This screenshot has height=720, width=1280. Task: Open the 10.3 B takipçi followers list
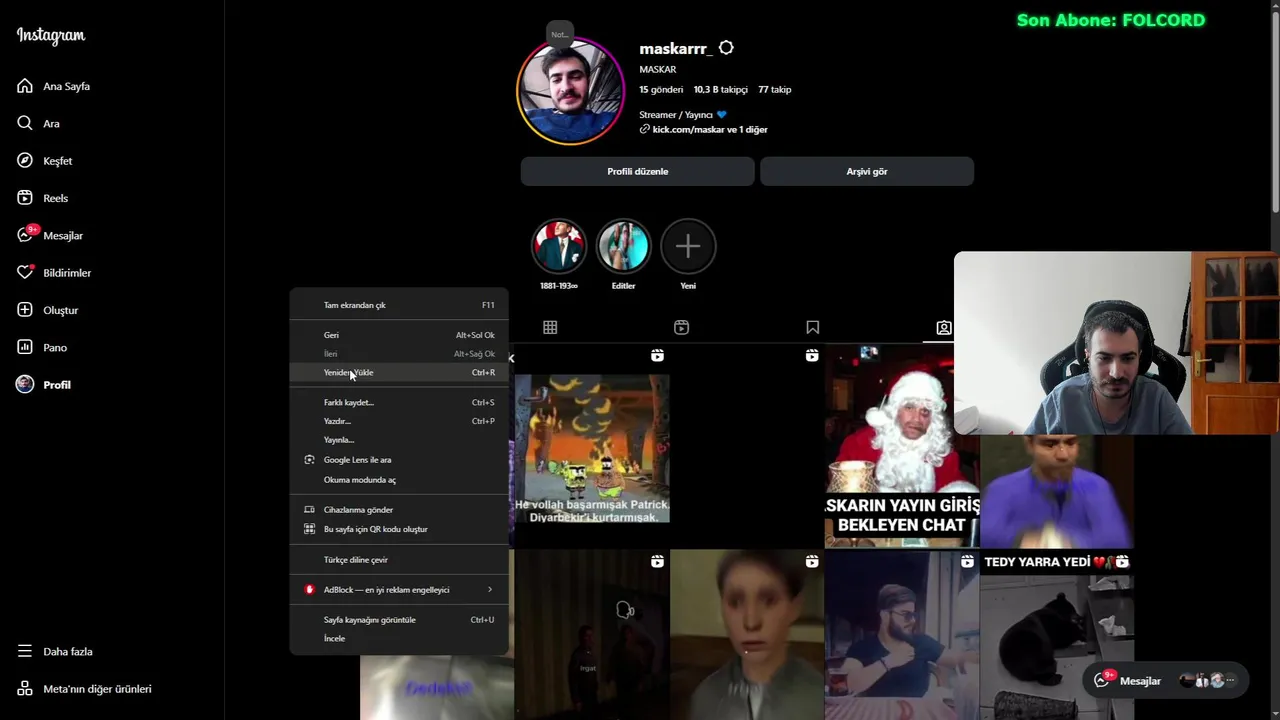(720, 89)
